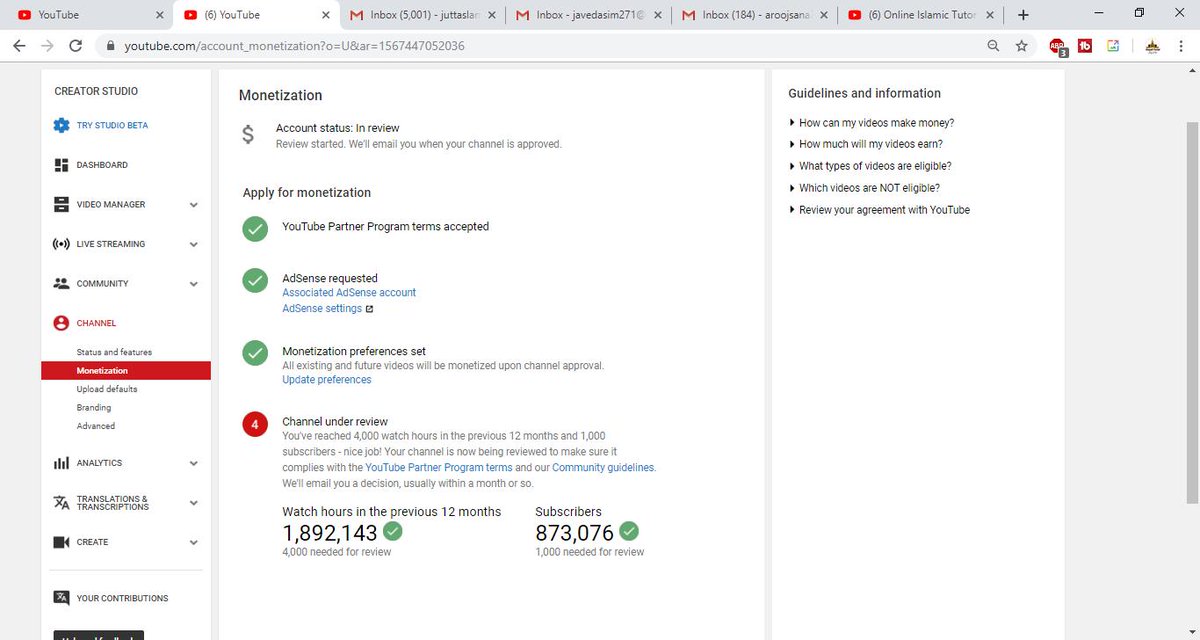Image resolution: width=1200 pixels, height=640 pixels.
Task: Click the dollar sign account status icon
Action: [248, 135]
